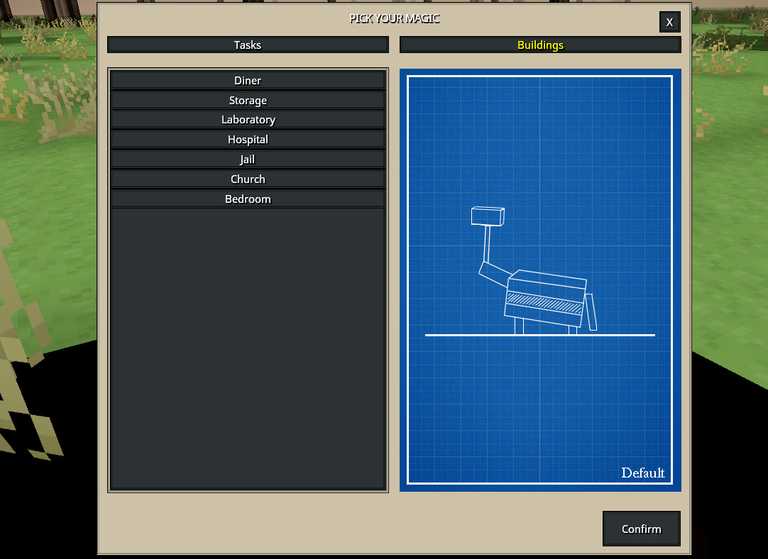
Task: Click the Default blueprint preview image
Action: 540,280
